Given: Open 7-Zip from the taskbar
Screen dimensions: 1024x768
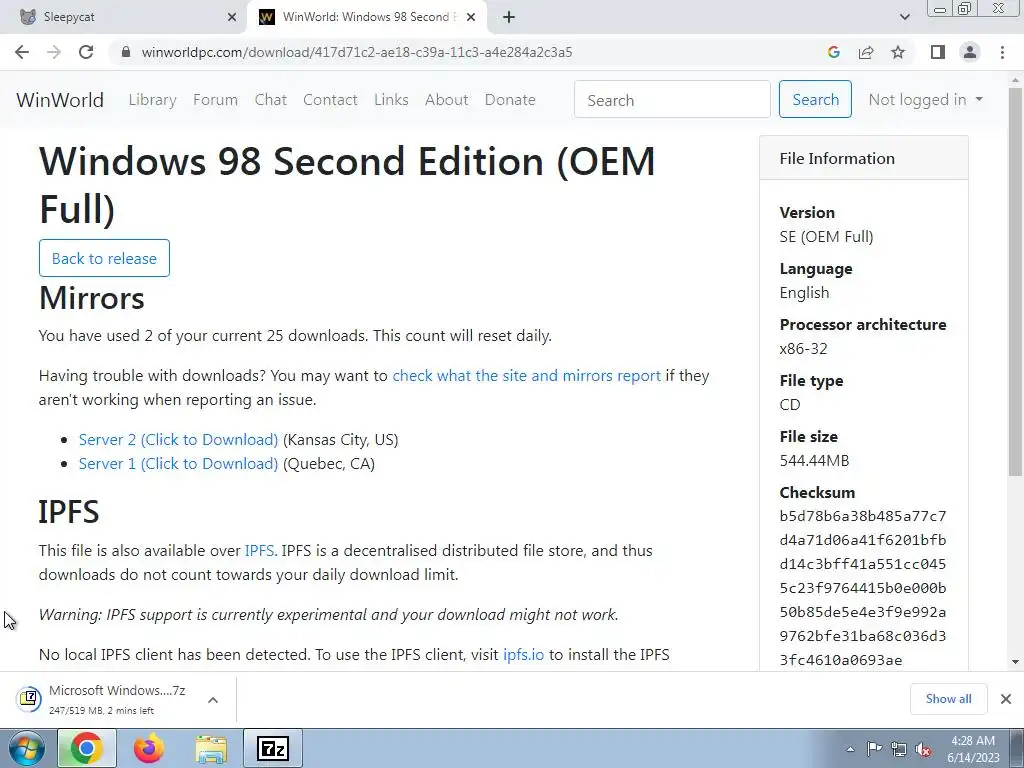Looking at the screenshot, I should 273,748.
